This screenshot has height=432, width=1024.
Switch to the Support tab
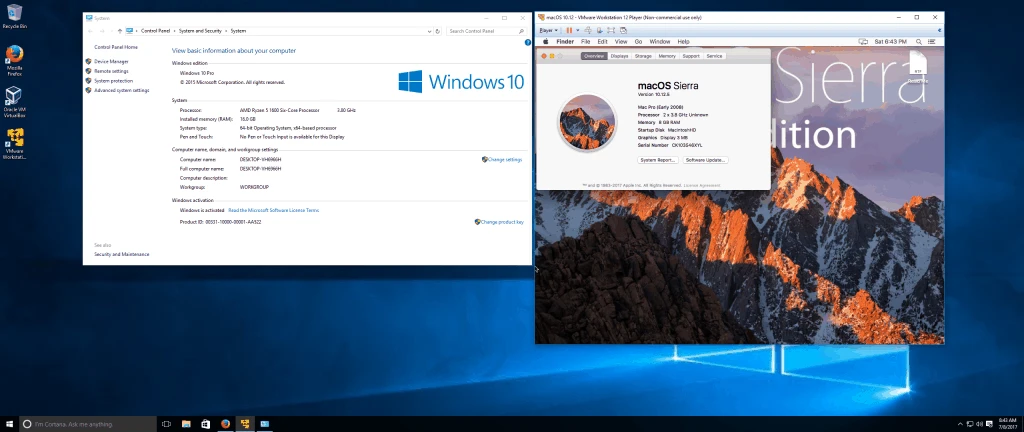coord(691,56)
